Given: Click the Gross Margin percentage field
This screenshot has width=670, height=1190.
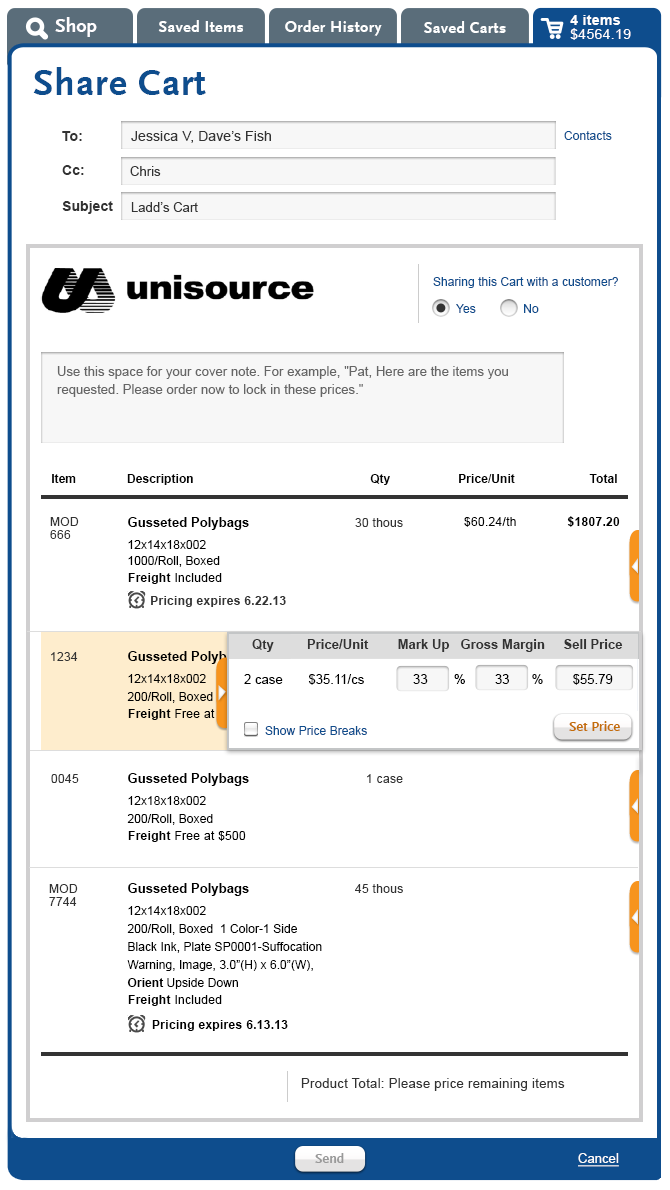Looking at the screenshot, I should click(x=501, y=678).
